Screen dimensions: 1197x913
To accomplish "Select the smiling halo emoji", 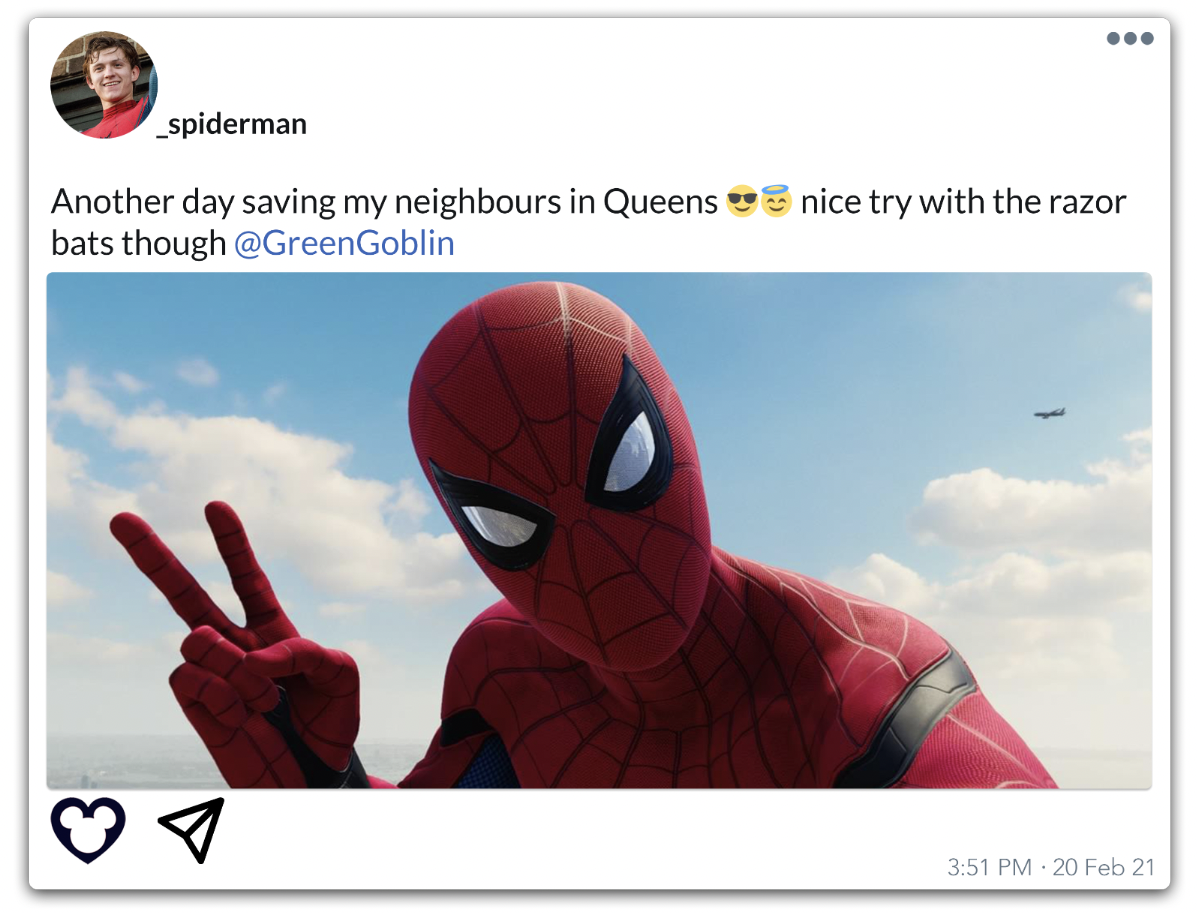I will tap(776, 202).
